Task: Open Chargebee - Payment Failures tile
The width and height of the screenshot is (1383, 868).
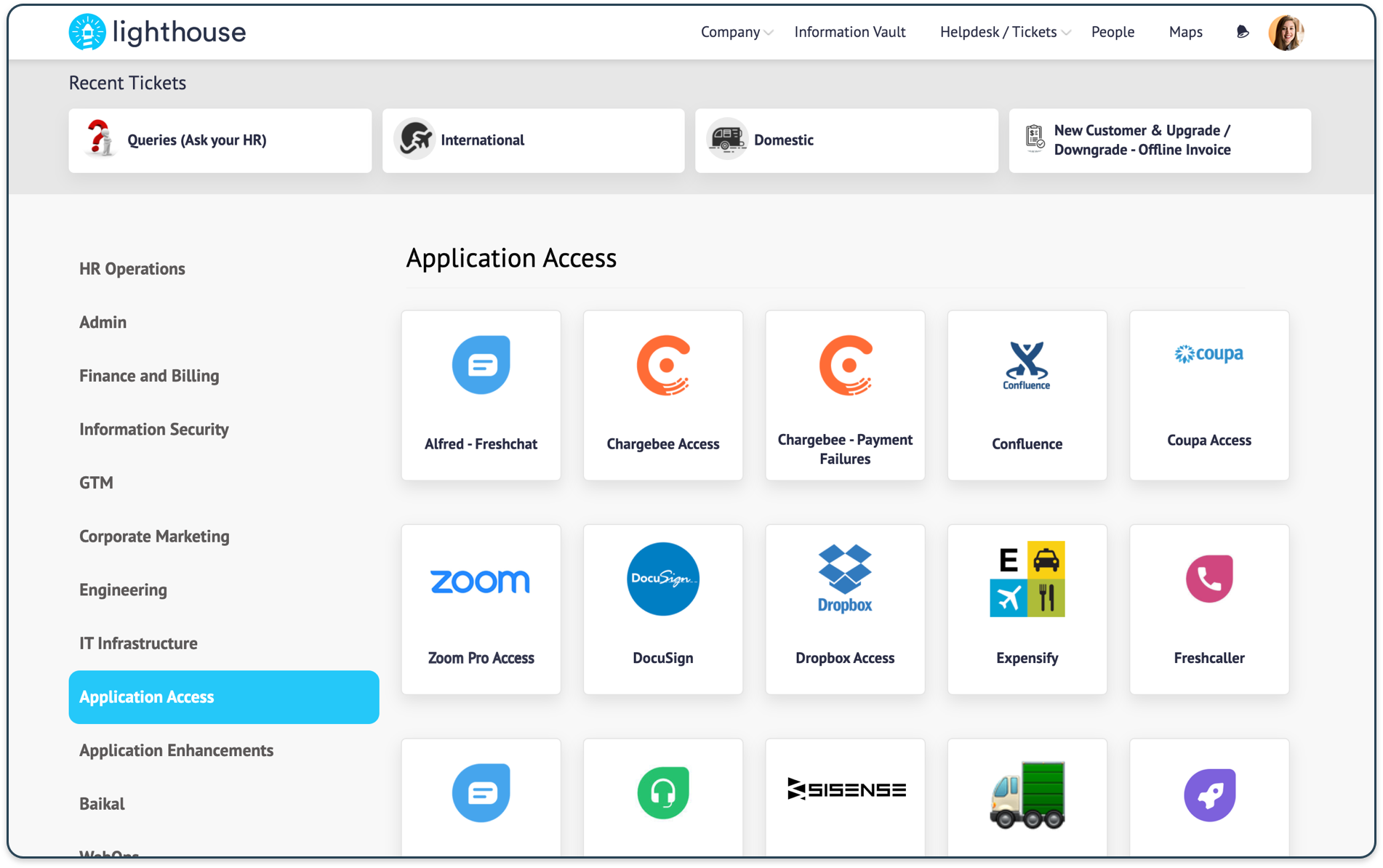Action: click(x=845, y=395)
